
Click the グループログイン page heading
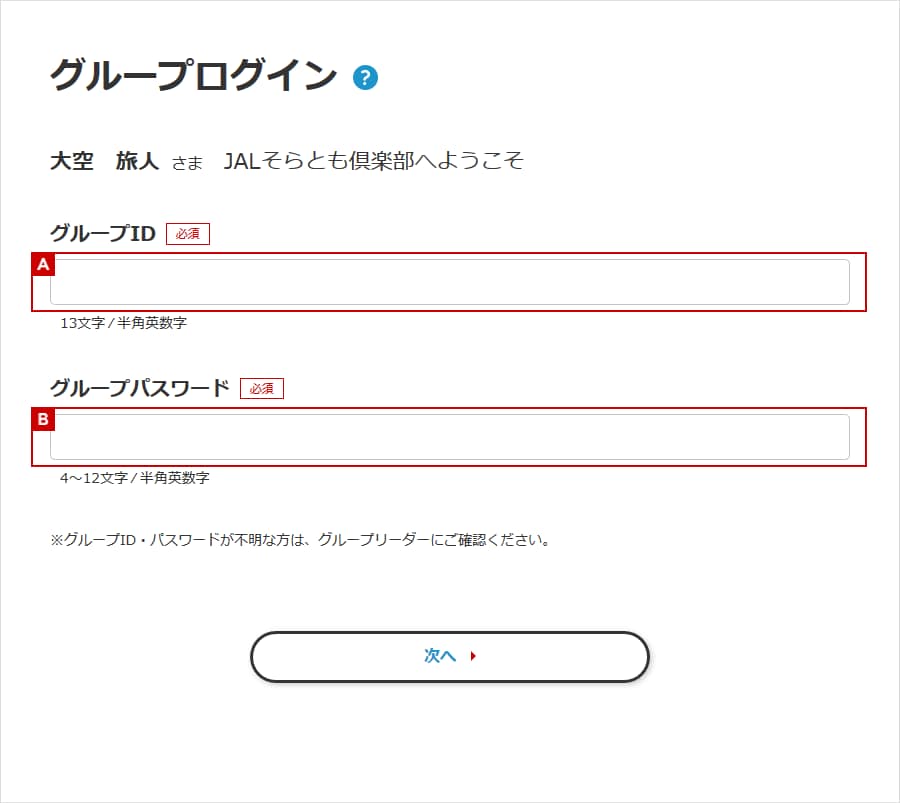click(194, 76)
